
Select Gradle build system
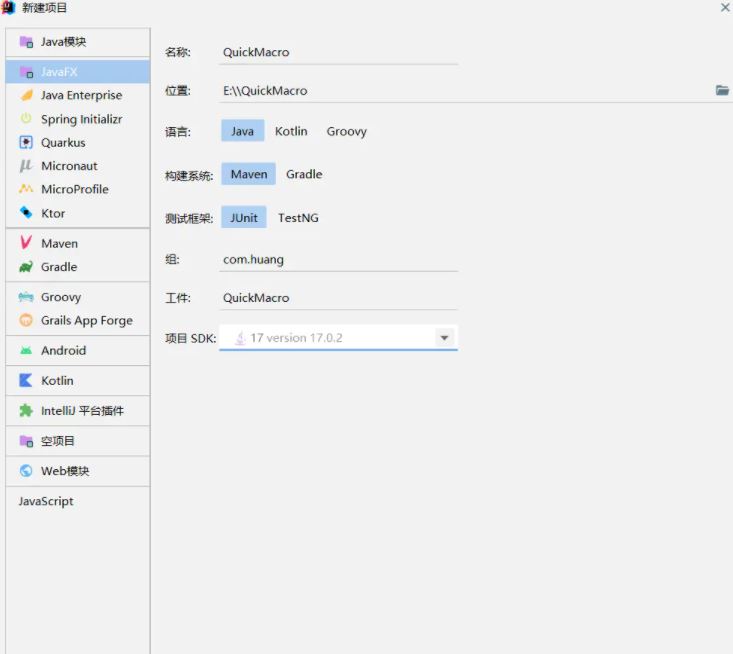coord(304,174)
